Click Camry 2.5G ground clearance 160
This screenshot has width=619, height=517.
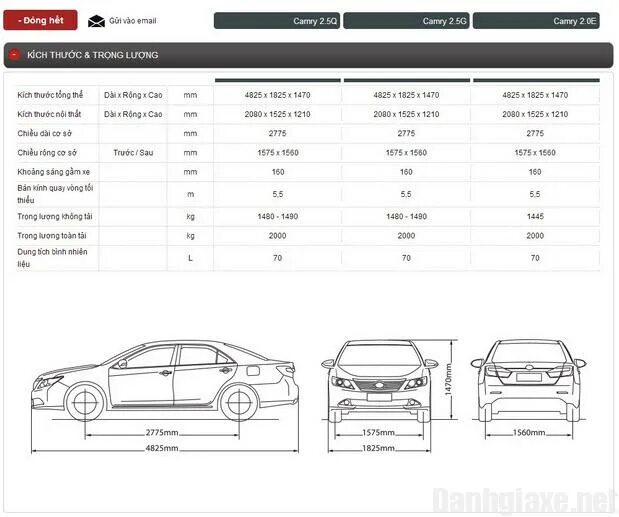[x=406, y=172]
